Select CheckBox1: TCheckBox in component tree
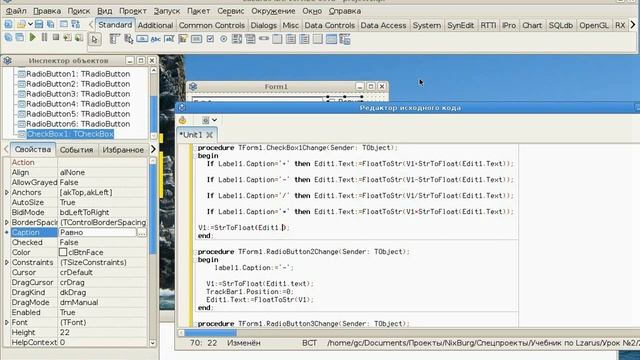The image size is (640, 360). pos(70,134)
